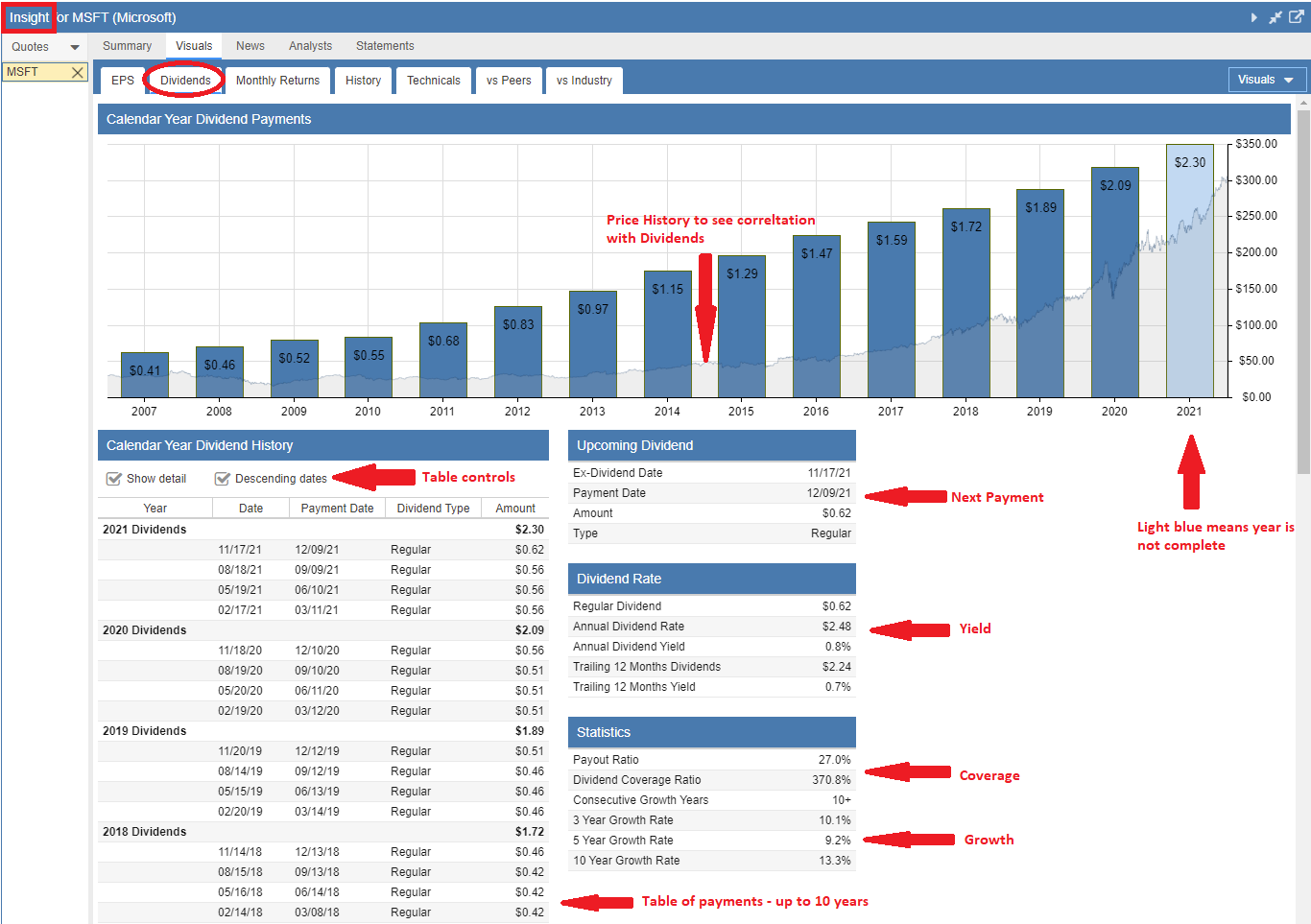This screenshot has height=924, width=1311.
Task: Click the 2013 $0.97 dividend bar
Action: pyautogui.click(x=593, y=344)
